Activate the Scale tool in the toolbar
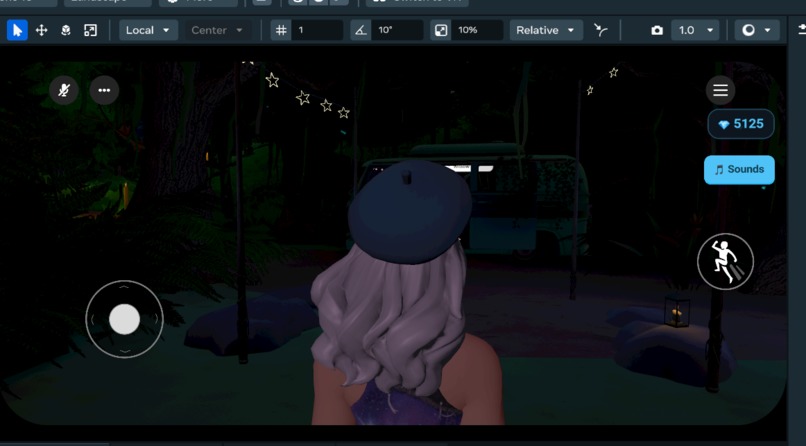The height and width of the screenshot is (446, 806). point(90,30)
